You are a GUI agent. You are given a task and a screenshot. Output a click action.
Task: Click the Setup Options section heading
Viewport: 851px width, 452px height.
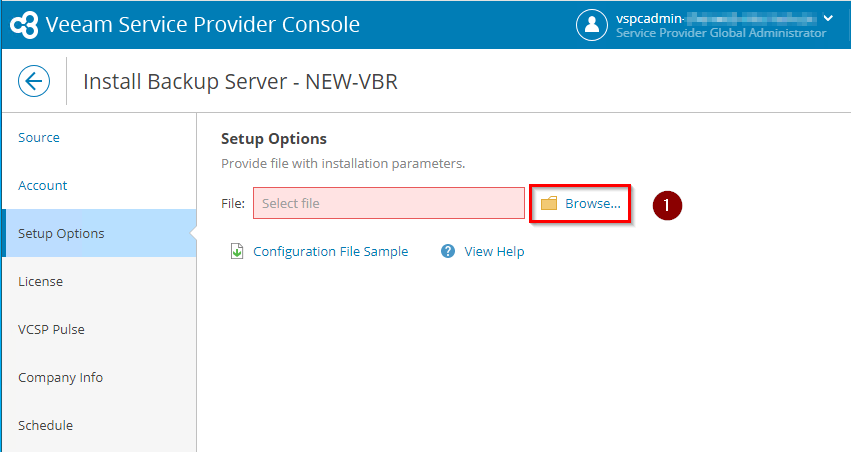[x=274, y=139]
